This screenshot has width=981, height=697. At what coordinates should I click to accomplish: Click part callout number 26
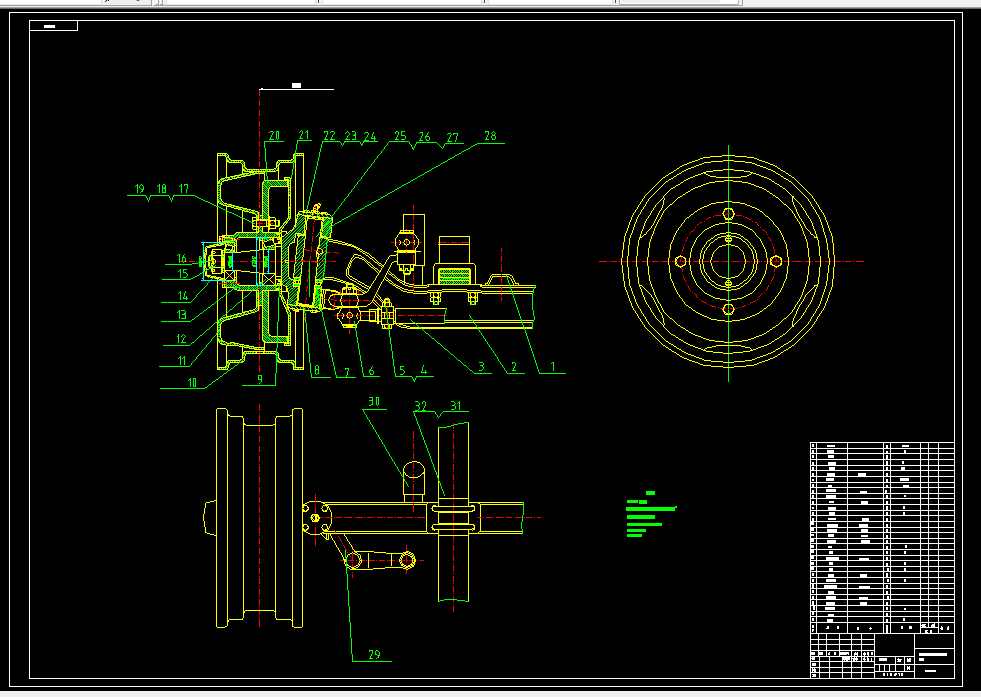click(424, 136)
